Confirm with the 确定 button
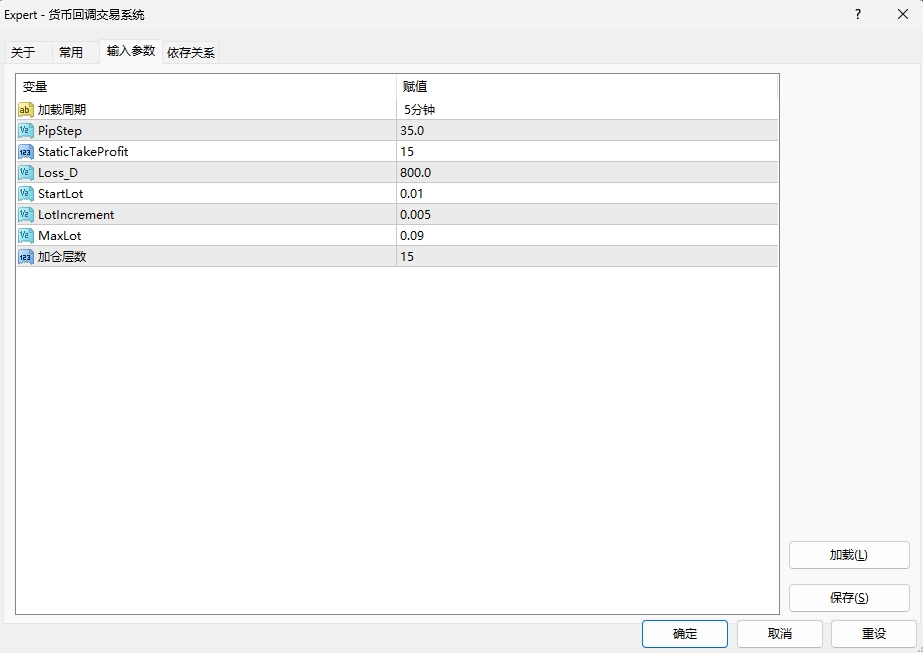923x653 pixels. coord(685,634)
